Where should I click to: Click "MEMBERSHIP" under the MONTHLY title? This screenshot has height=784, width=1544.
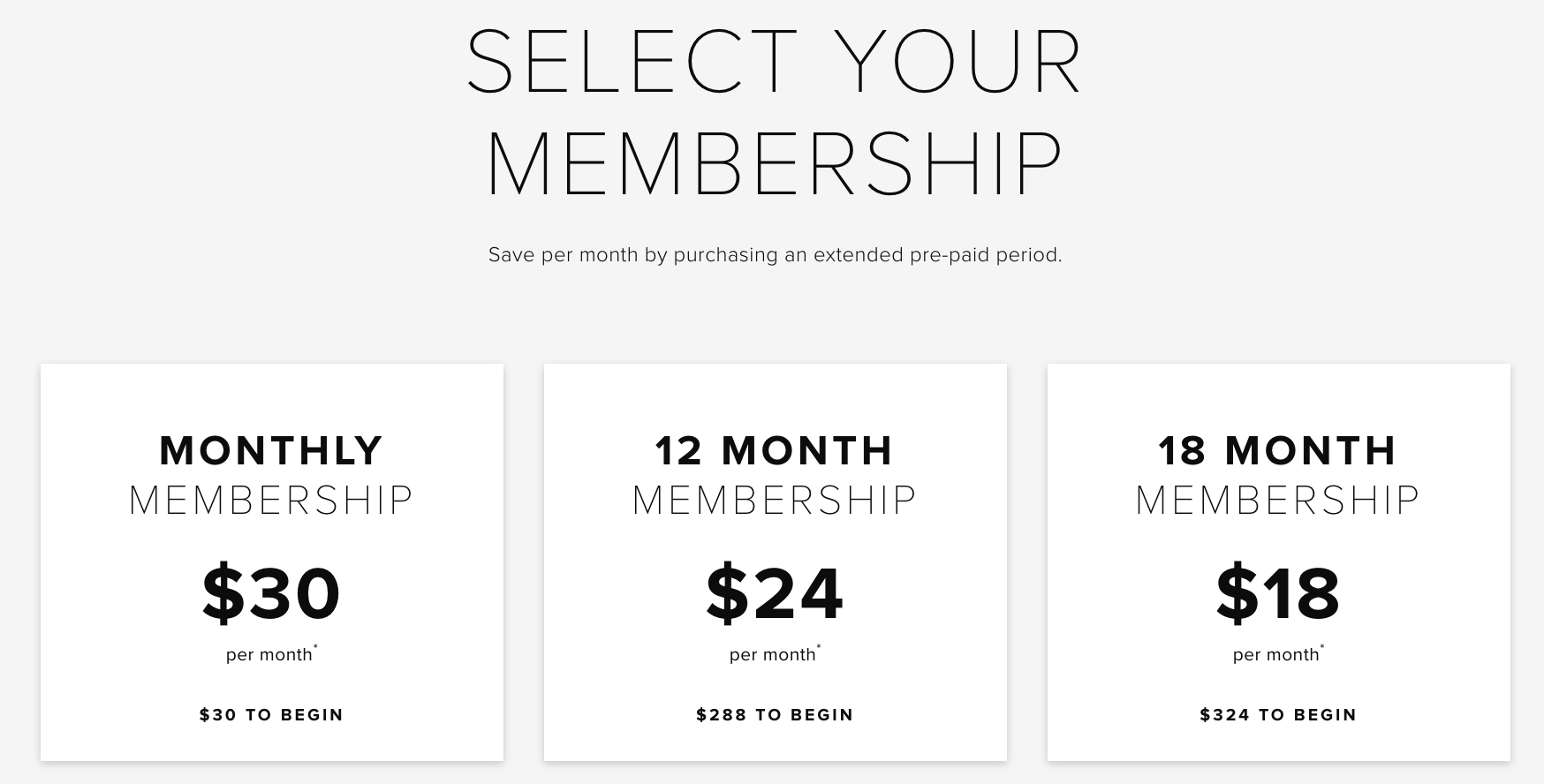click(271, 501)
